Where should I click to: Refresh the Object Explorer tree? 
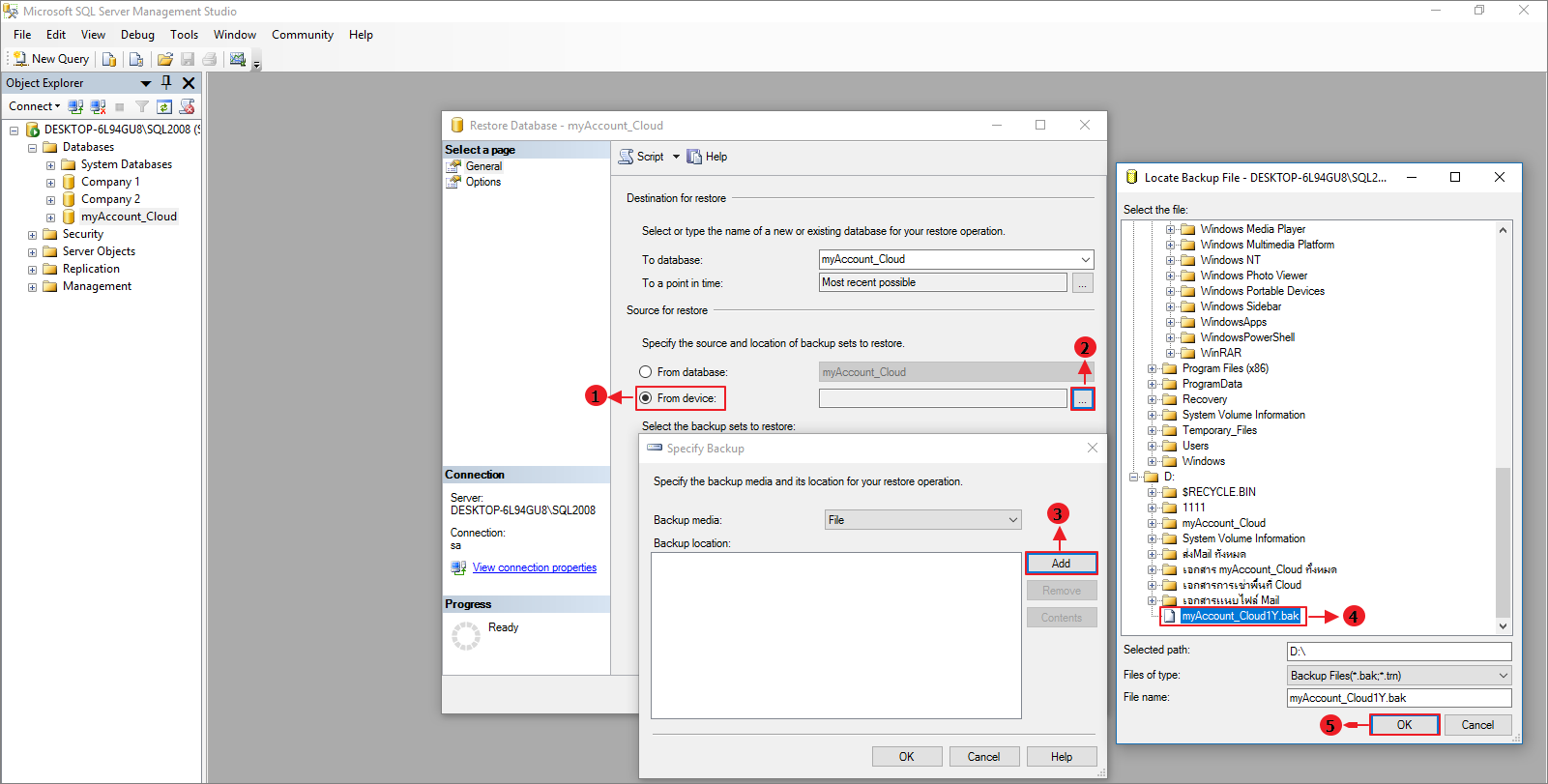164,106
